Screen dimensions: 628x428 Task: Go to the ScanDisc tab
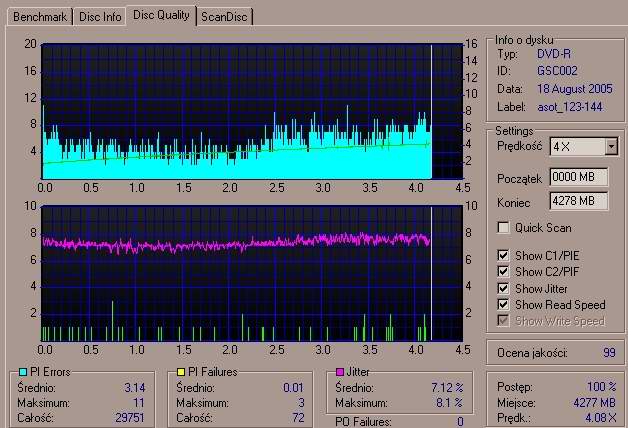224,17
